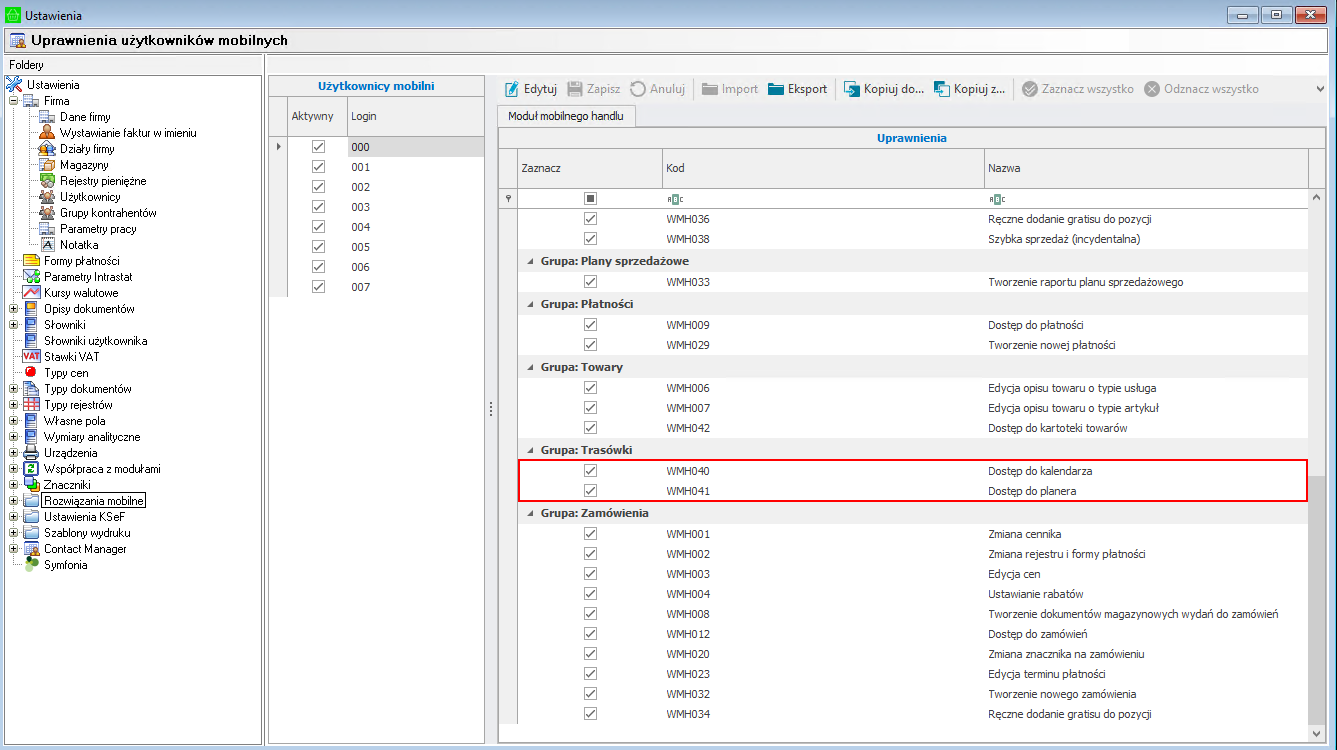Screen dimensions: 1337x750
Task: Select Stawki VAT icon
Action: 31,357
